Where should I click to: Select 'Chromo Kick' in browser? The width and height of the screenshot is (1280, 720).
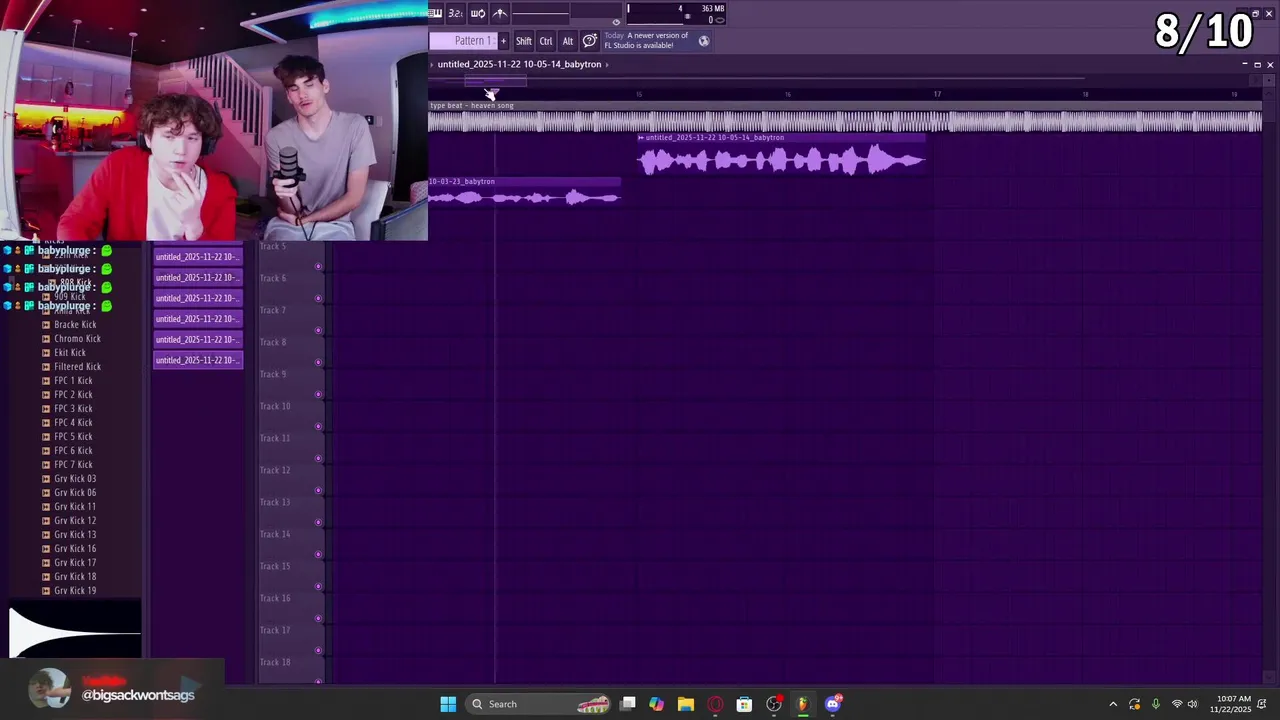pos(77,339)
